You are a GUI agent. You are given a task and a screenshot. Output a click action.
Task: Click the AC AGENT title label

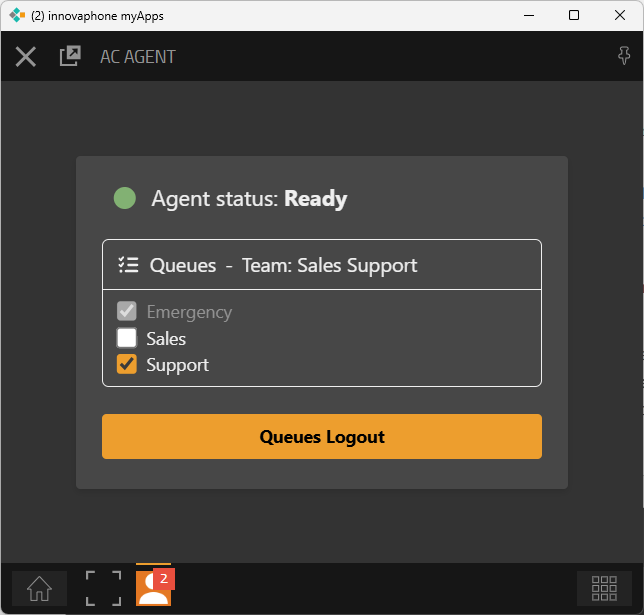138,57
